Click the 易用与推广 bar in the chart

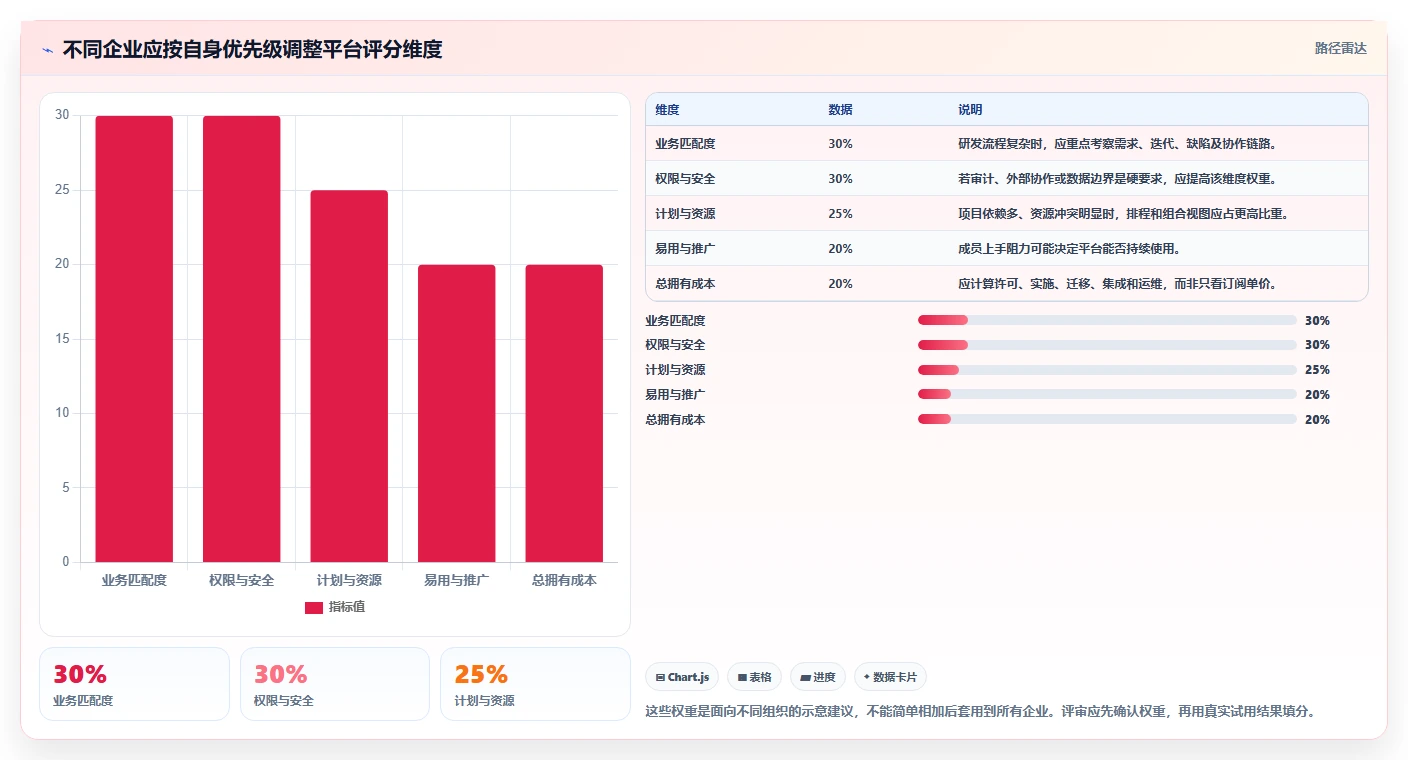[456, 413]
